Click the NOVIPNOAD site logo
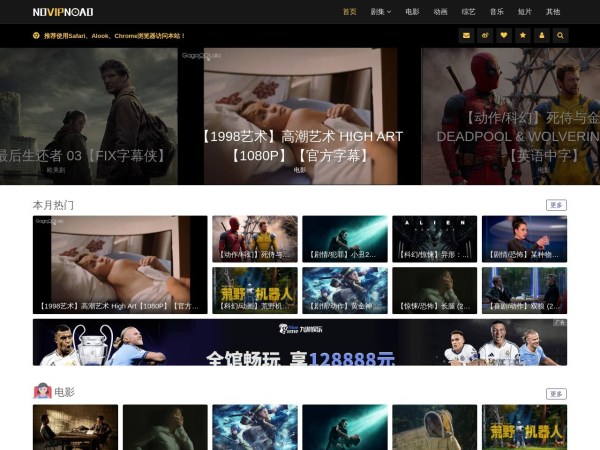 (62, 12)
